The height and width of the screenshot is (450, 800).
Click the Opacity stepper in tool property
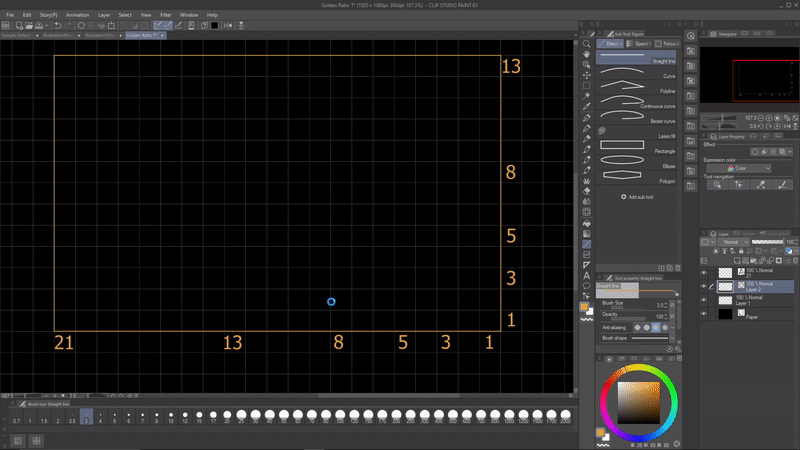(x=666, y=316)
